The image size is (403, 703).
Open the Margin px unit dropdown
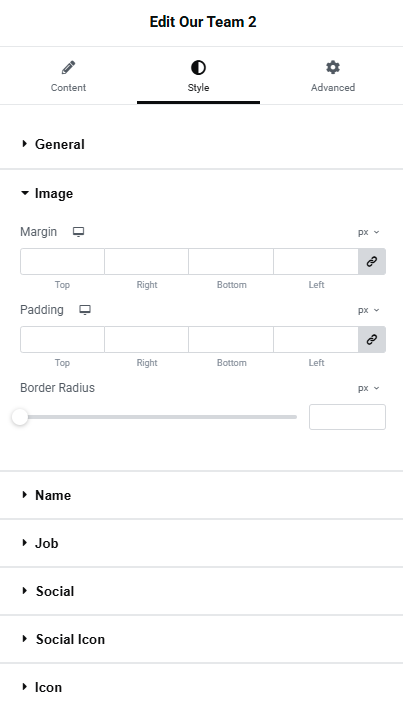coord(368,232)
